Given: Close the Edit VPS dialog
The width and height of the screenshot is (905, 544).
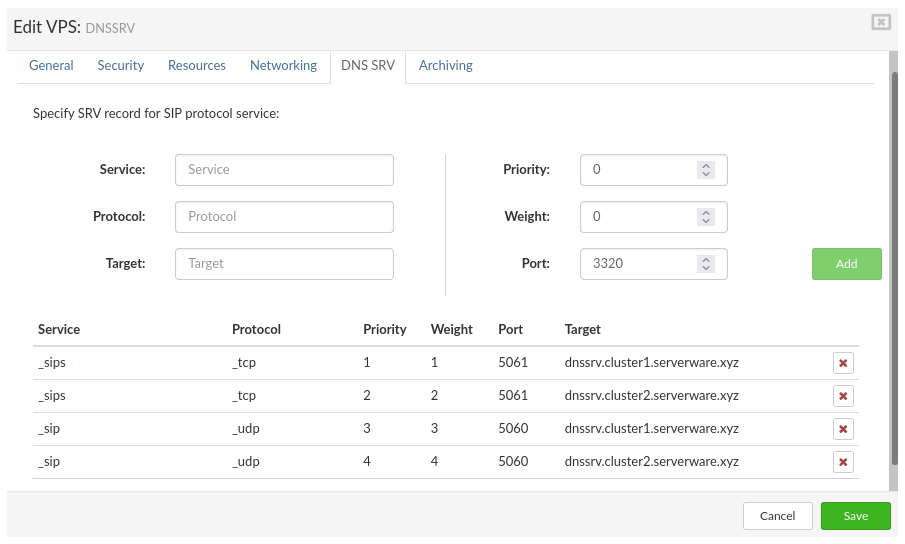Looking at the screenshot, I should pyautogui.click(x=880, y=22).
